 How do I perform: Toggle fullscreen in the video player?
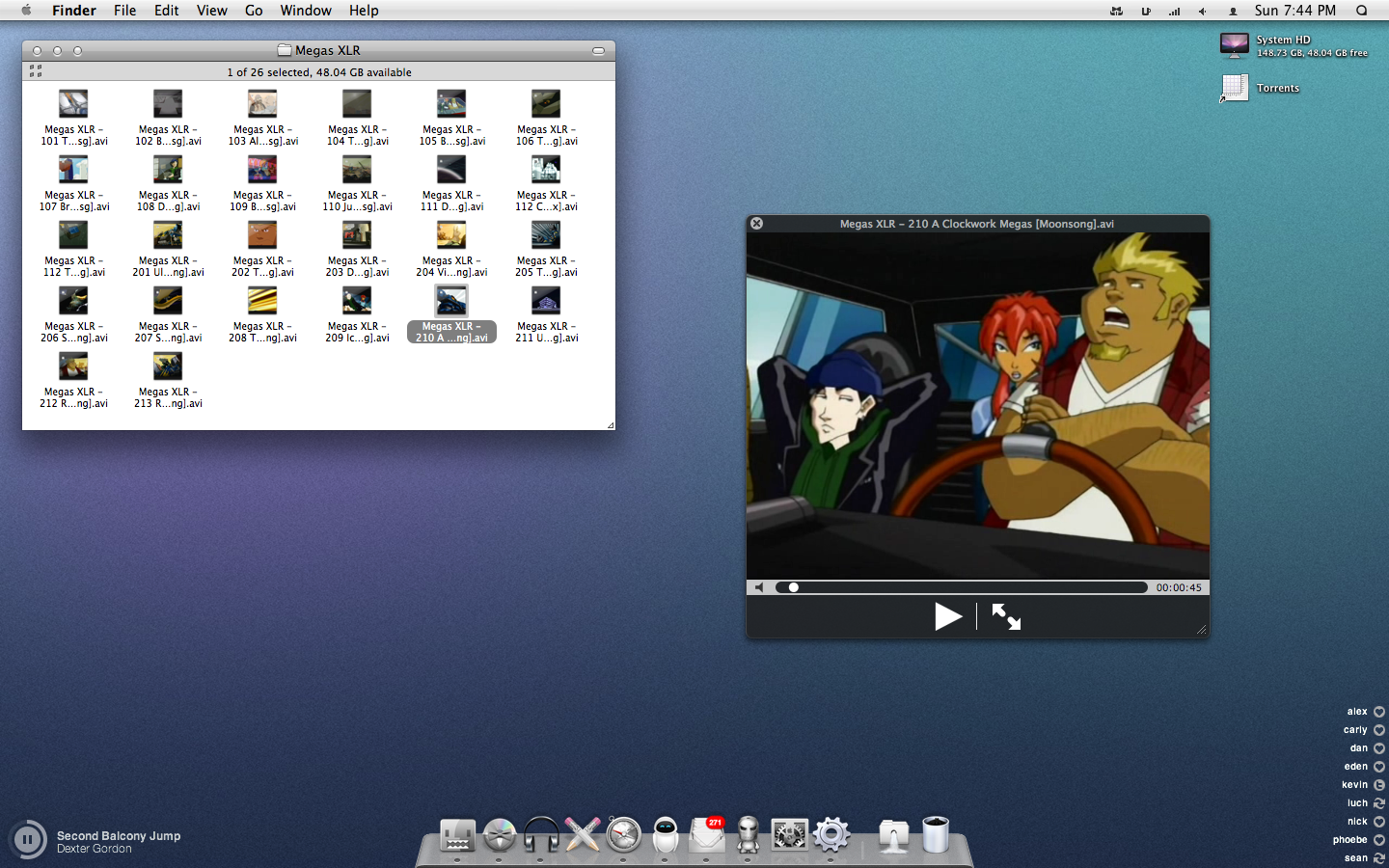pos(1006,616)
